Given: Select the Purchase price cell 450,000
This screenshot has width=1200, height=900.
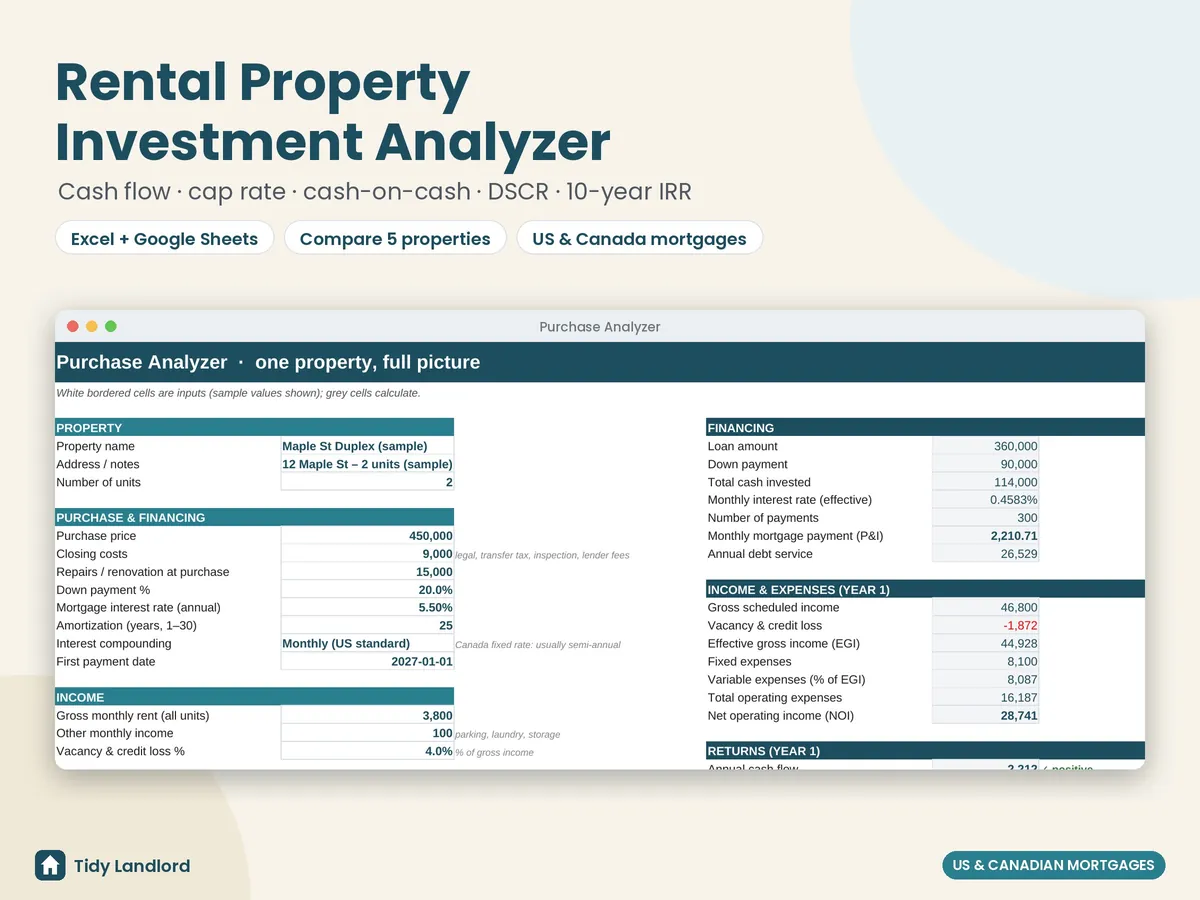Looking at the screenshot, I should pyautogui.click(x=367, y=536).
